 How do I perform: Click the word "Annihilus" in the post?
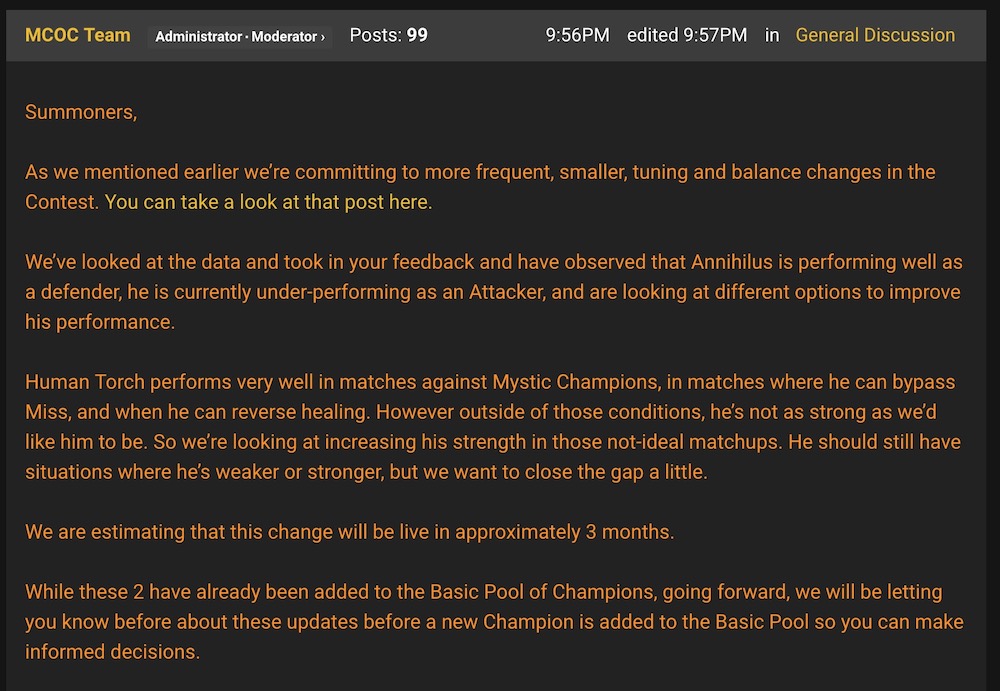point(733,262)
